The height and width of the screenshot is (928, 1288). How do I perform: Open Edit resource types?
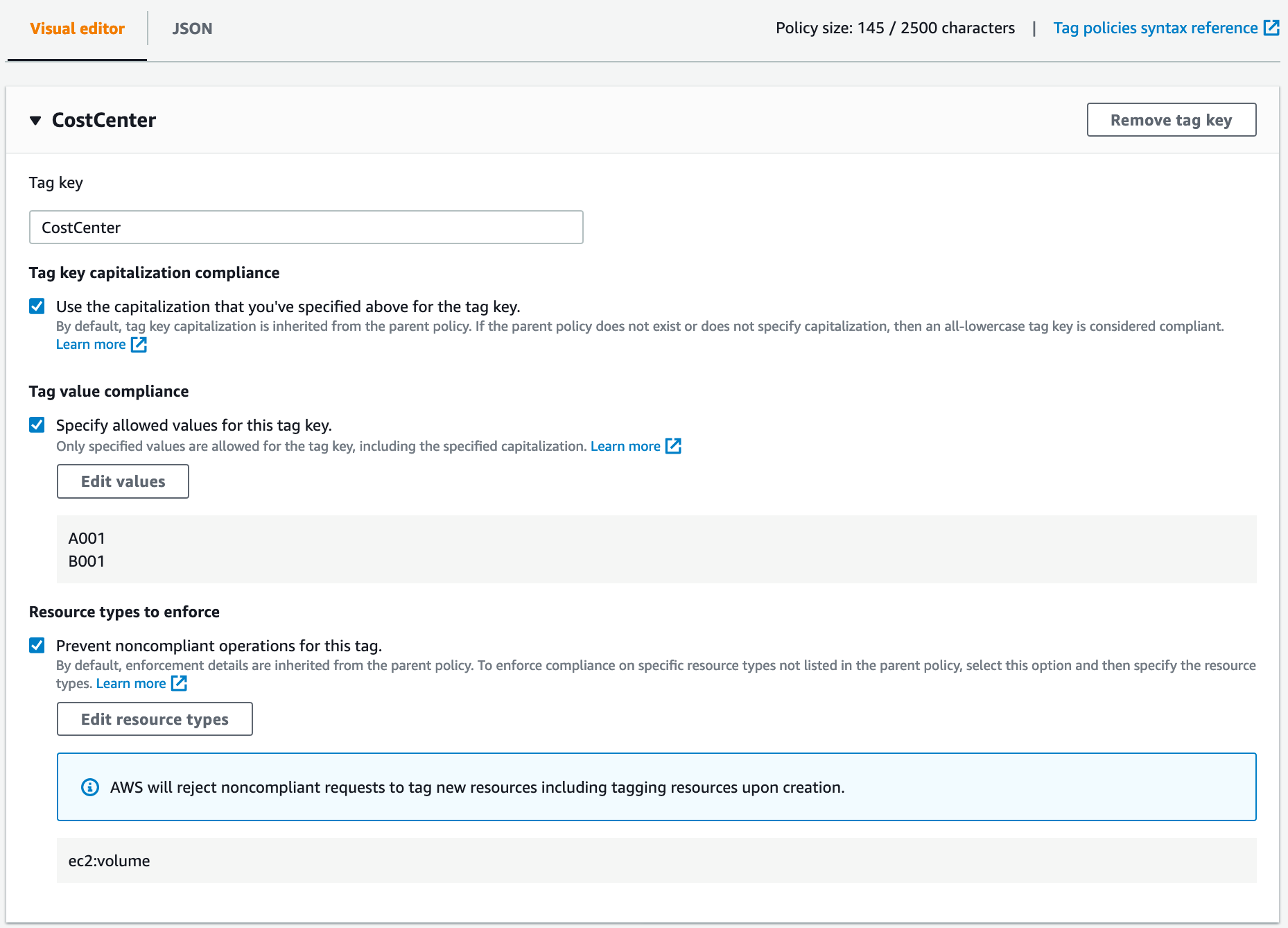pos(155,719)
